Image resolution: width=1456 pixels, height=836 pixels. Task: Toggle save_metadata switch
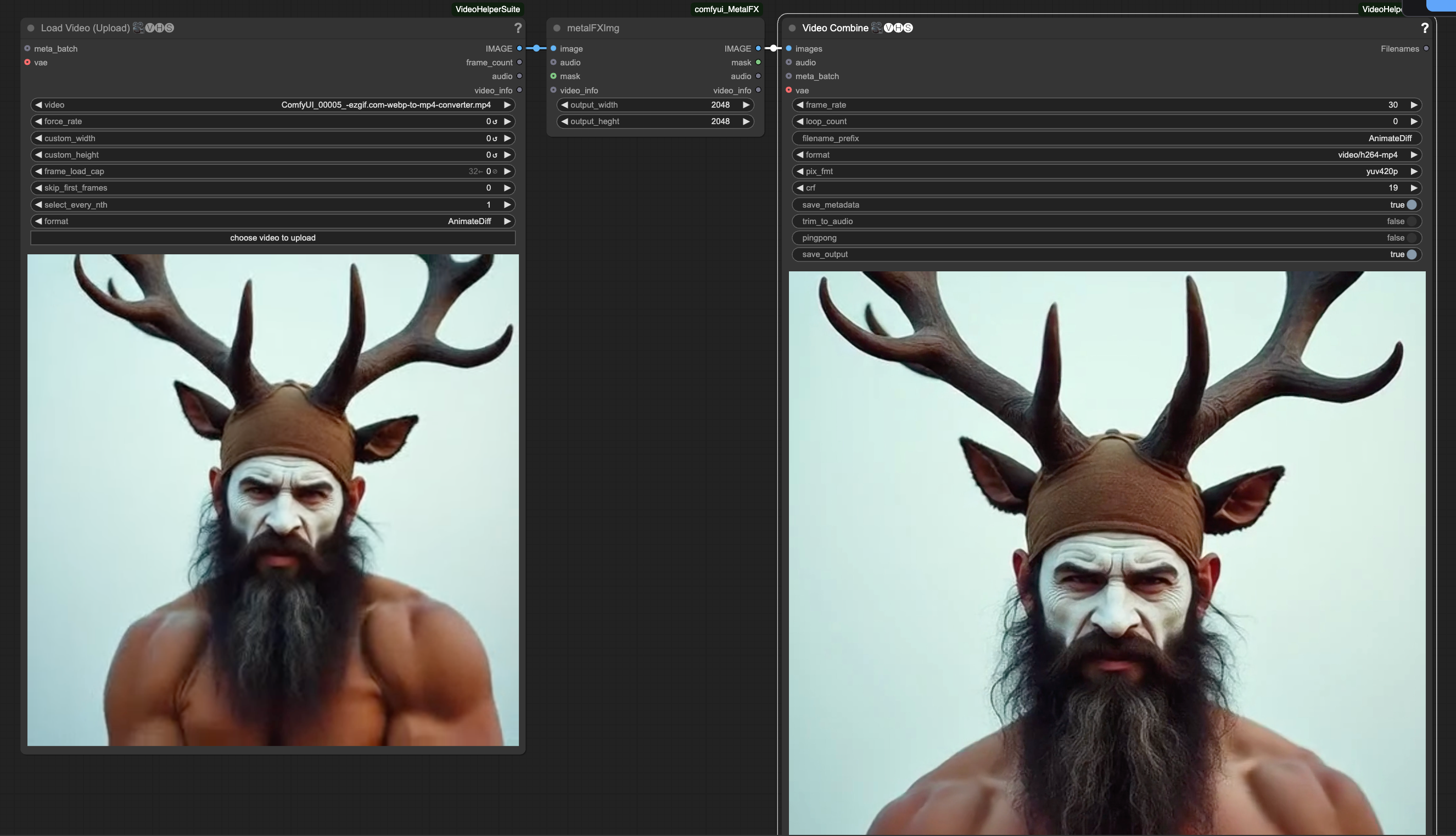point(1412,204)
